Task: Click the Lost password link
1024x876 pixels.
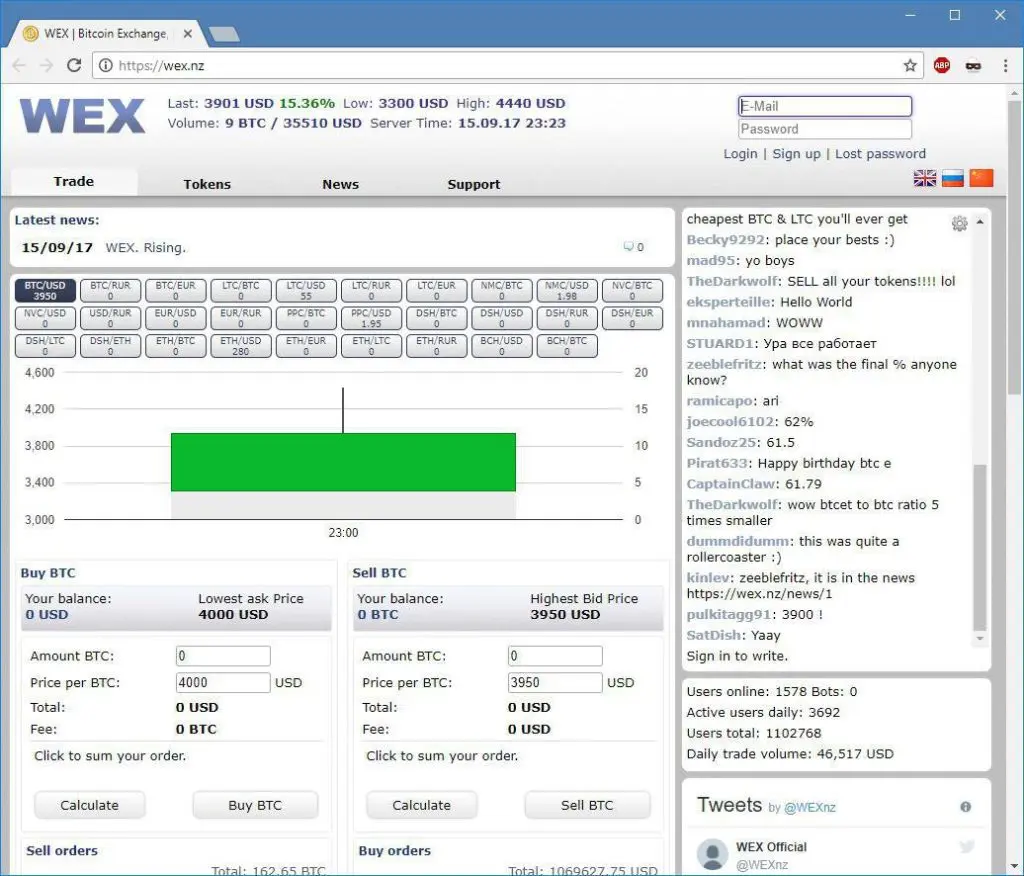Action: click(x=880, y=154)
